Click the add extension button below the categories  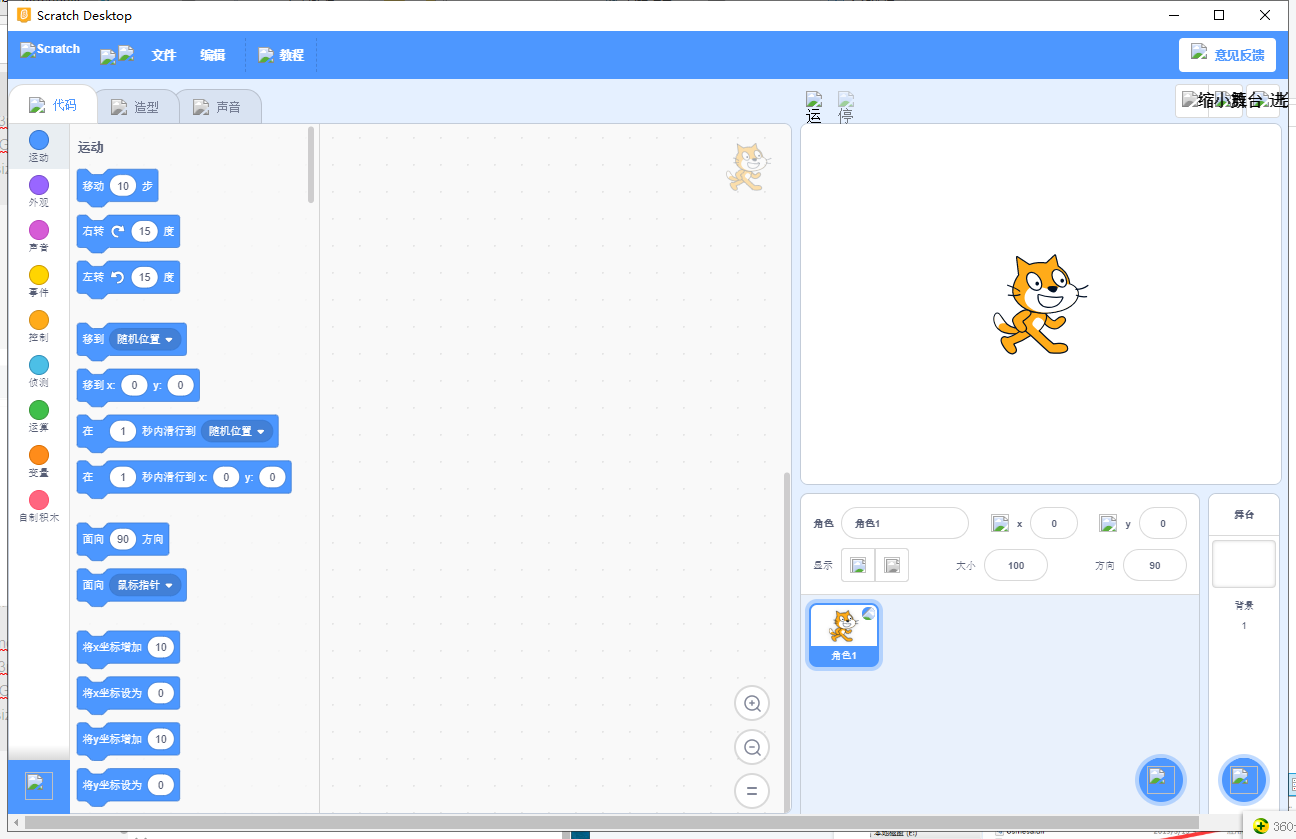click(x=39, y=786)
